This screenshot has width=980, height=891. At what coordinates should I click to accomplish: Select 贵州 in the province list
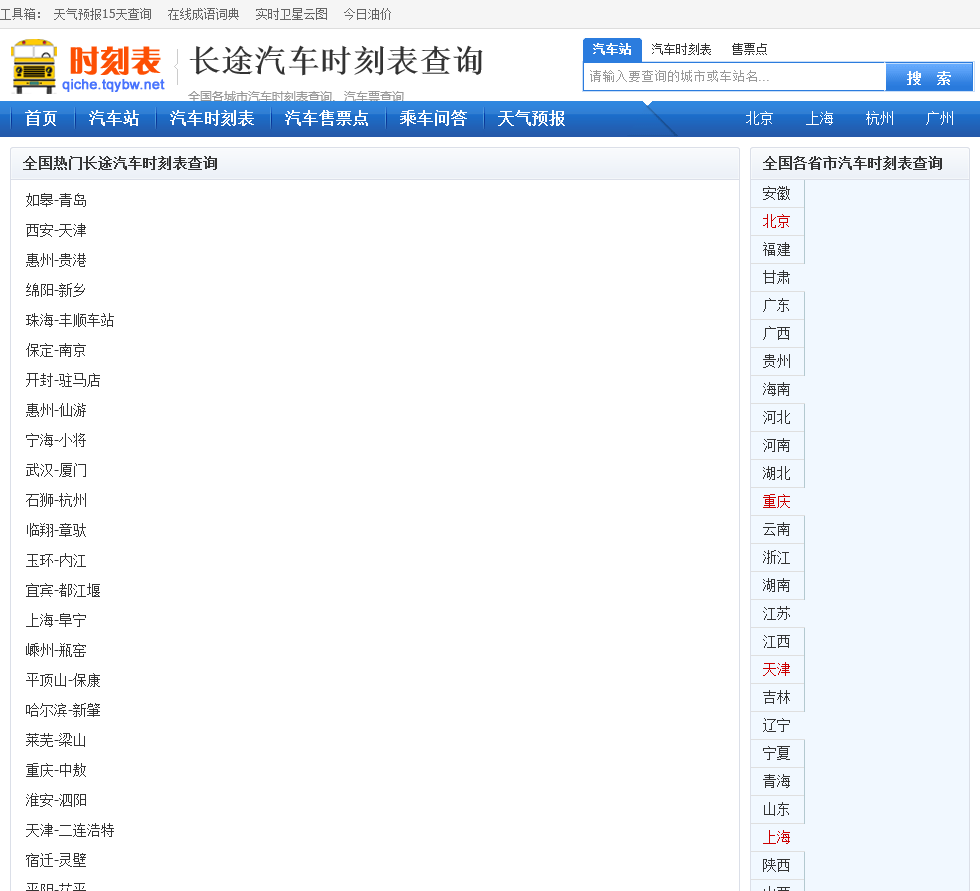[x=776, y=362]
